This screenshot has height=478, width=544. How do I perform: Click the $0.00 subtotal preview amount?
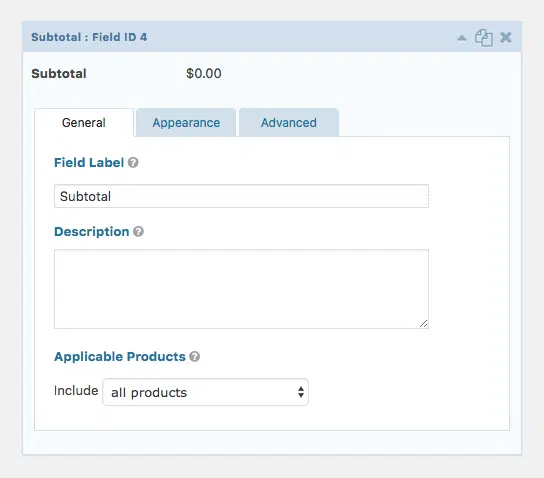(204, 74)
